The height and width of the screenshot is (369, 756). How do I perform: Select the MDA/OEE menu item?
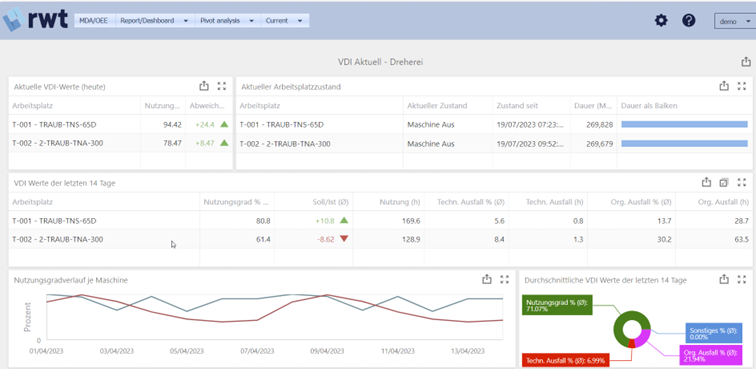tap(94, 21)
